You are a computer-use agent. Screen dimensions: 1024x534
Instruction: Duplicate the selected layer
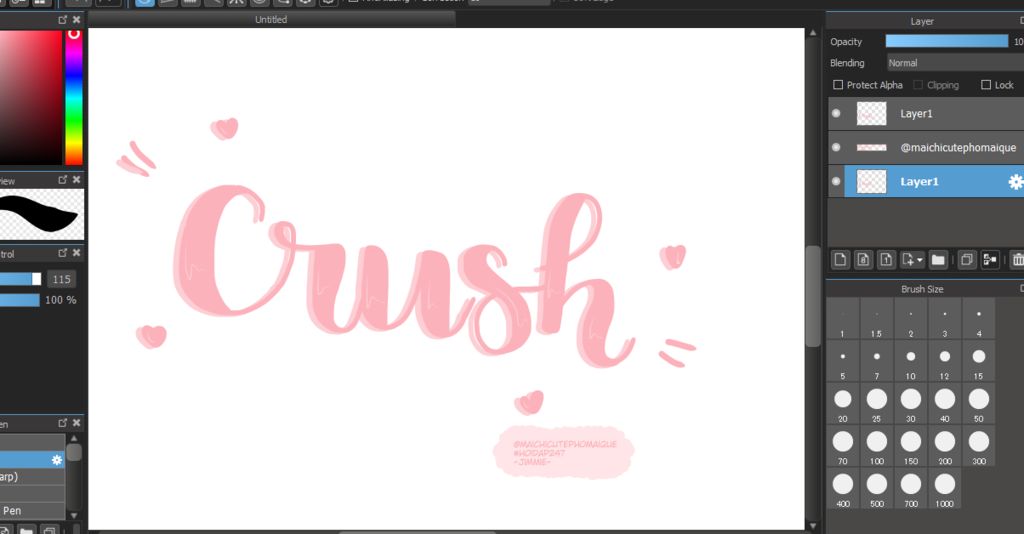(967, 260)
